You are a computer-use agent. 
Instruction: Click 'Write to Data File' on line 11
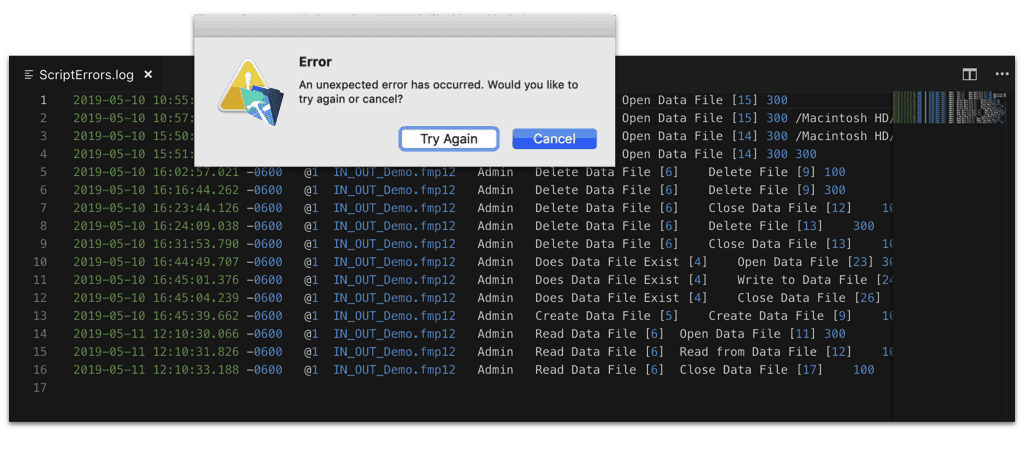click(x=802, y=280)
